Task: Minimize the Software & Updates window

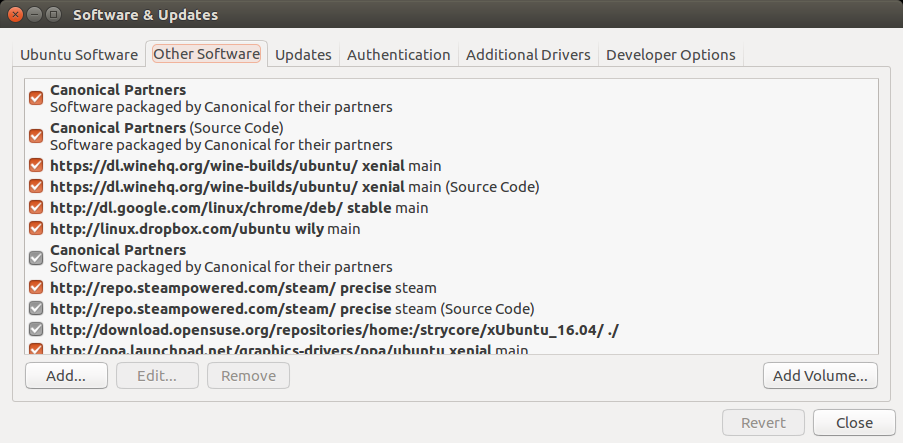Action: point(34,14)
